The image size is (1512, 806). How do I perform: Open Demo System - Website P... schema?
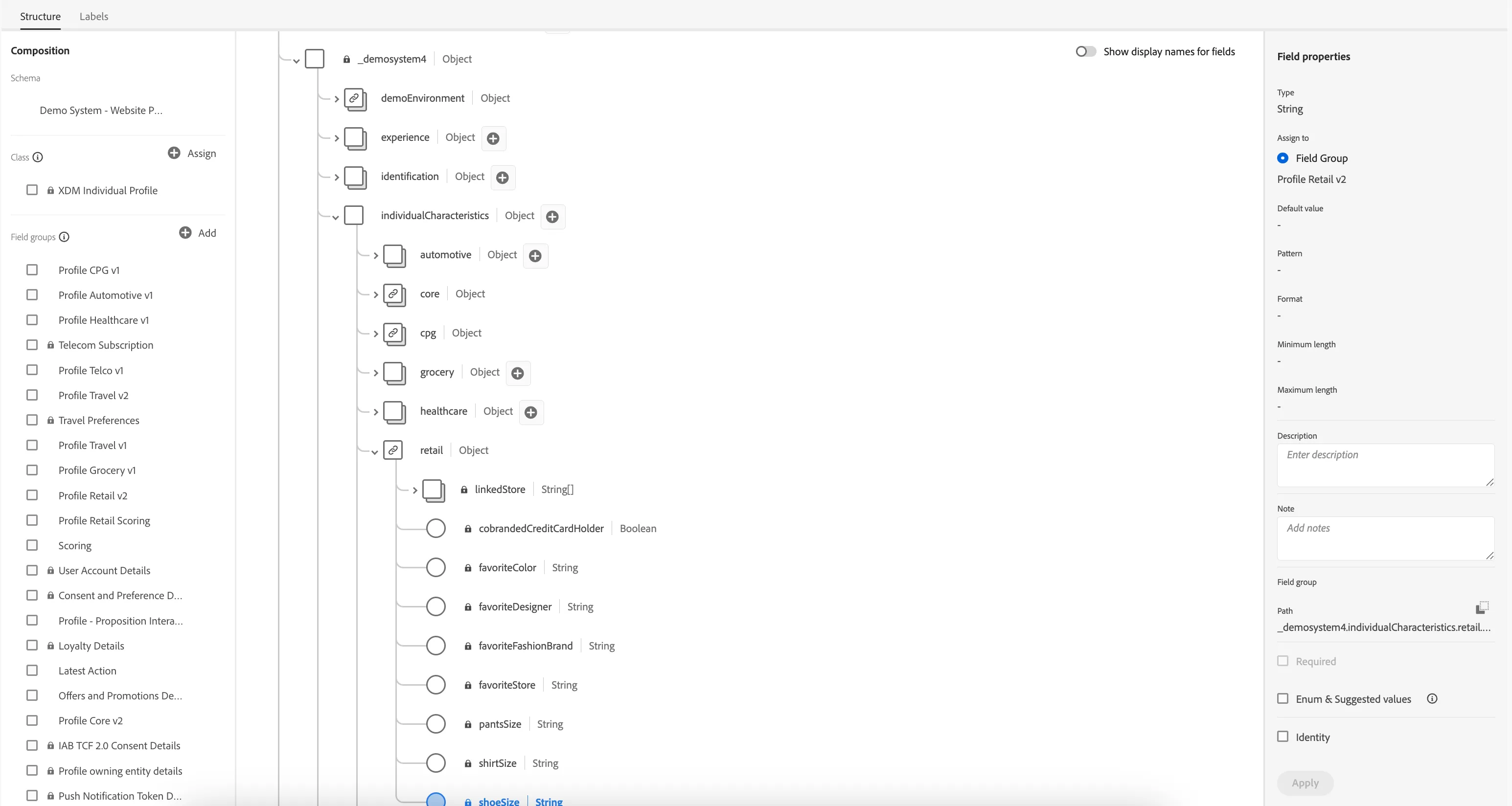click(x=101, y=110)
